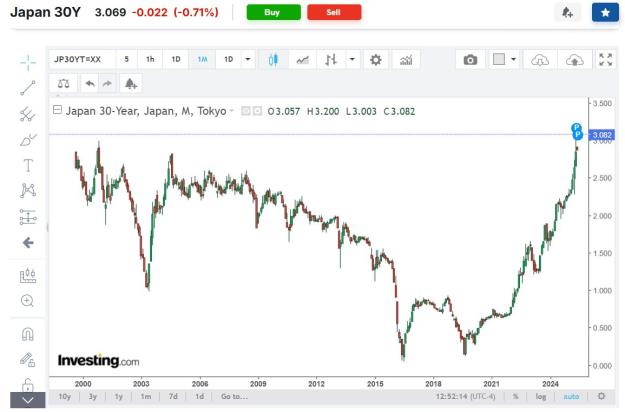Select the text annotation tool
This screenshot has width=625, height=412.
click(28, 165)
